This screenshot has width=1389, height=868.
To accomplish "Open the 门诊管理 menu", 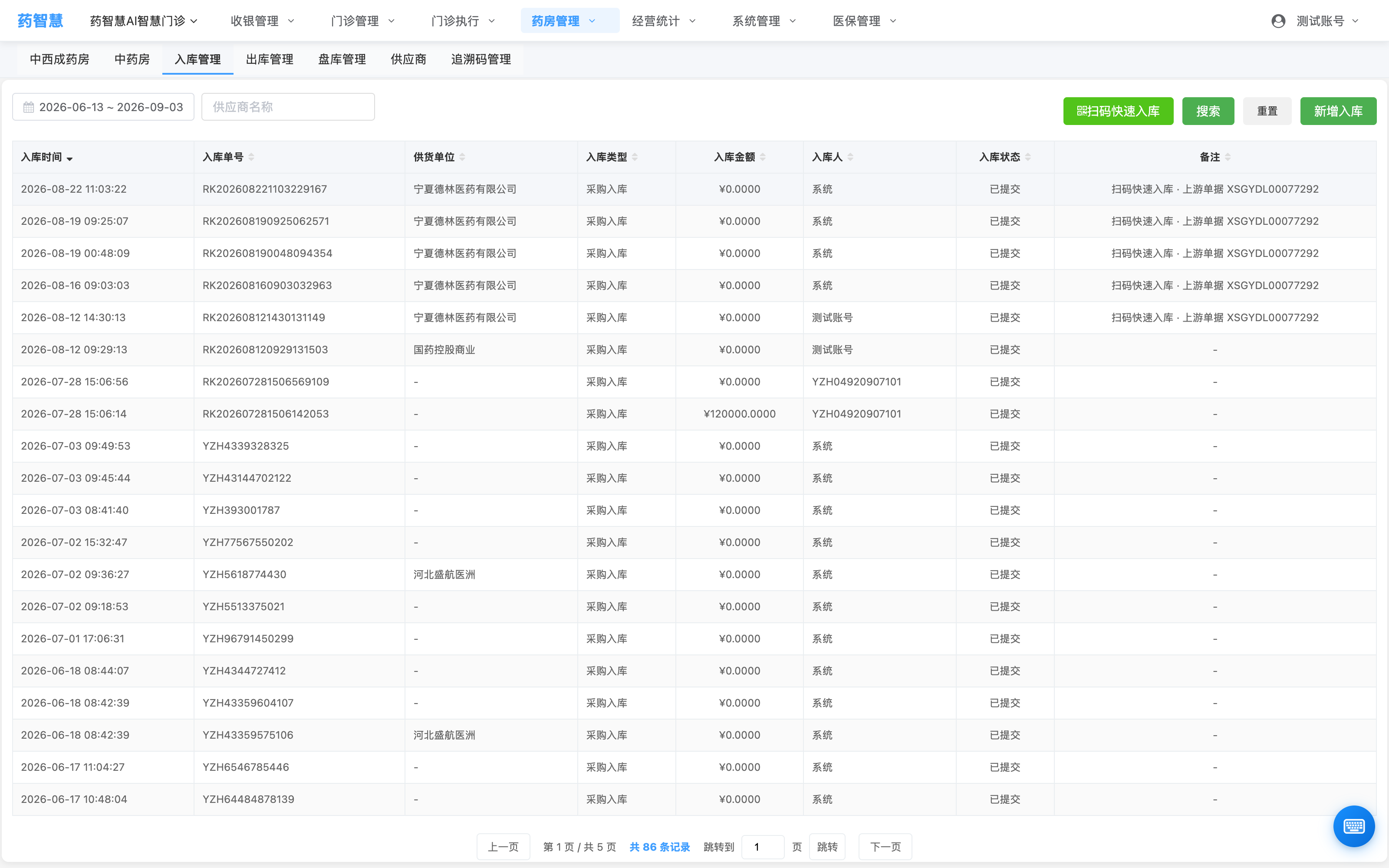I will click(363, 21).
